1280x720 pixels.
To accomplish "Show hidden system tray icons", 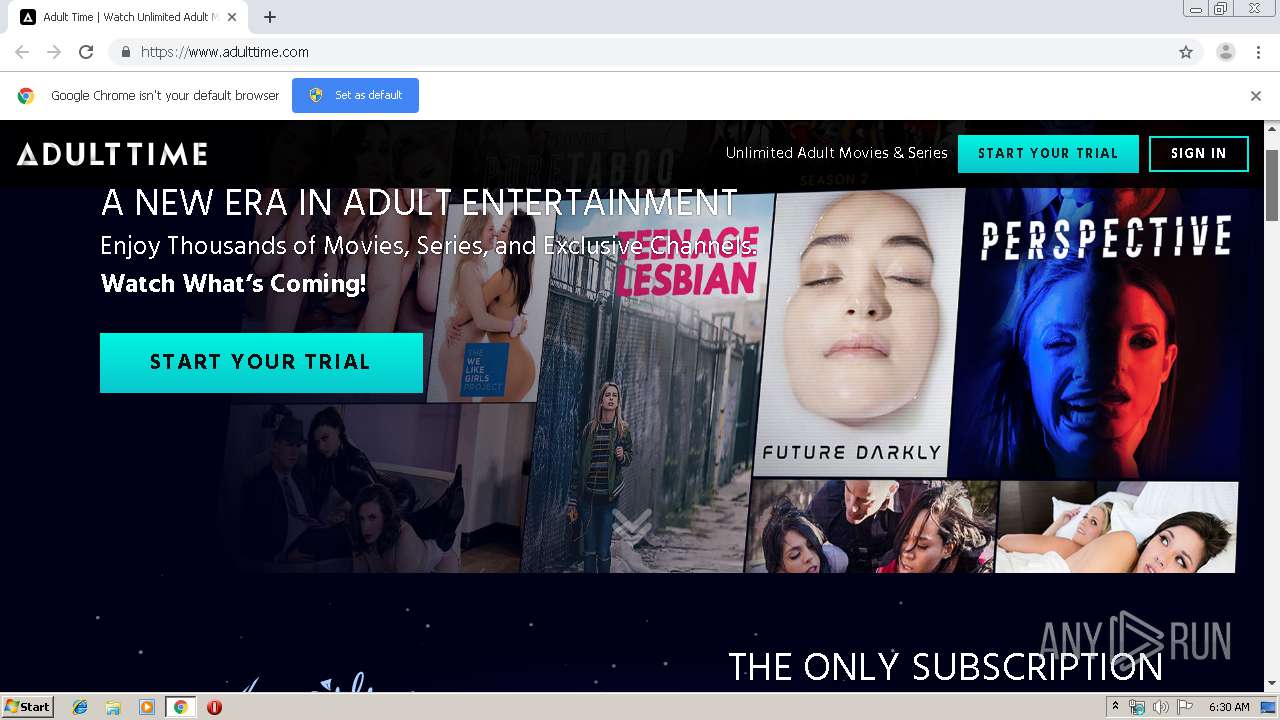I will point(1116,707).
